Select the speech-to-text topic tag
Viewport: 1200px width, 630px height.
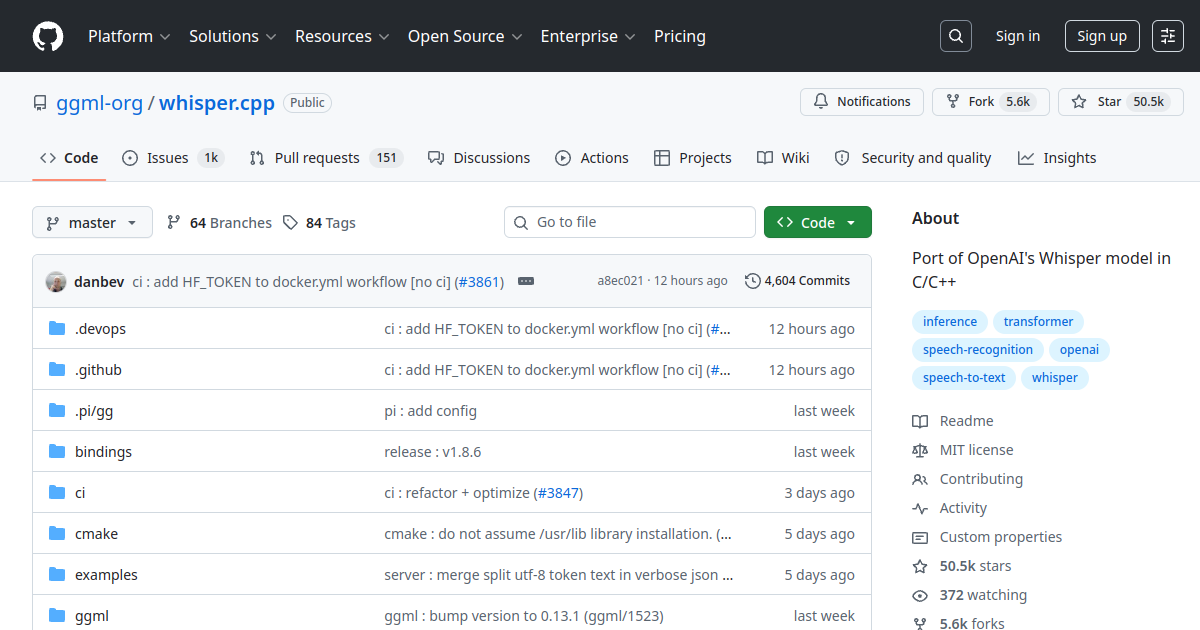tap(964, 378)
